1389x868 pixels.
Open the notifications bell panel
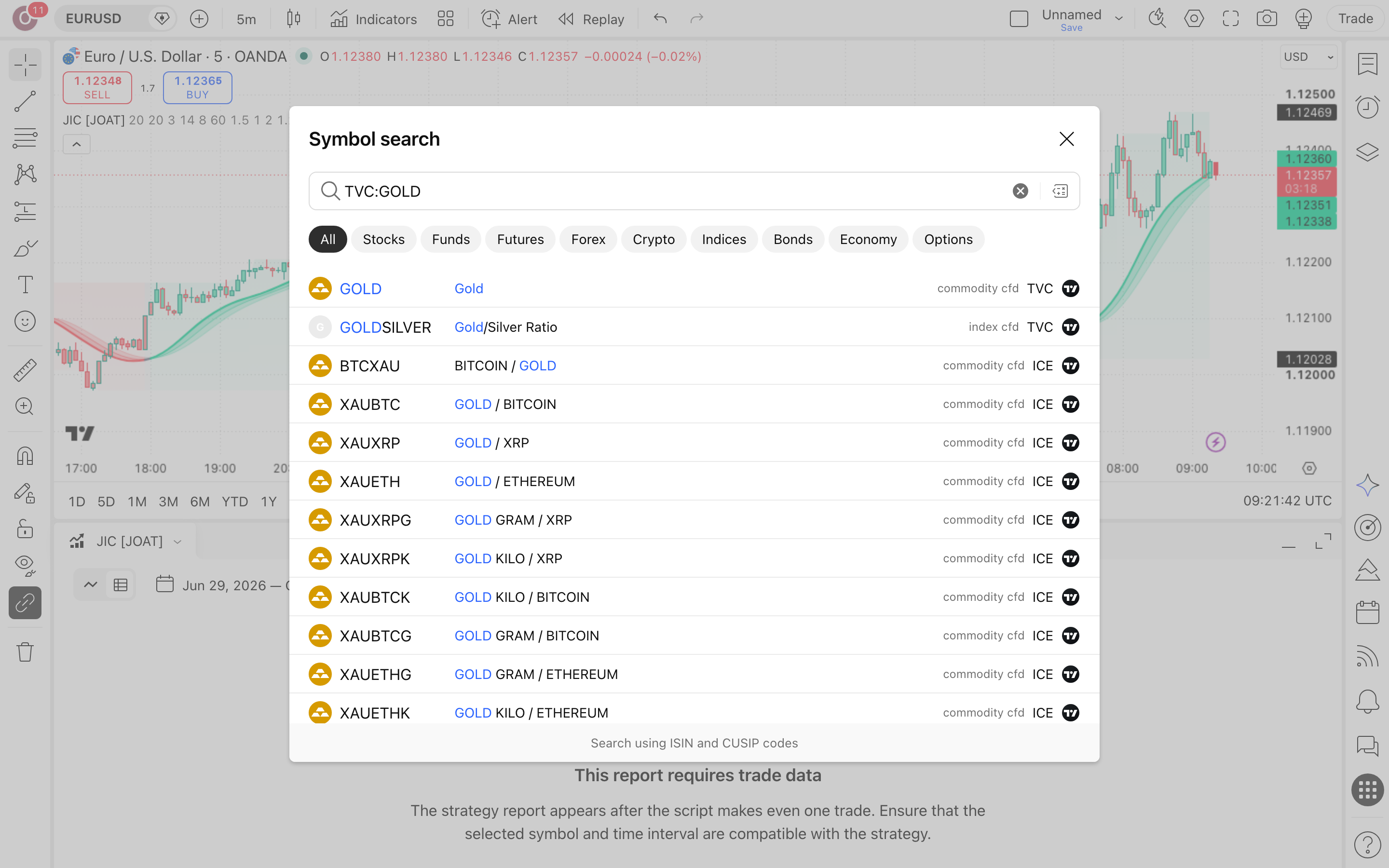pyautogui.click(x=1367, y=702)
